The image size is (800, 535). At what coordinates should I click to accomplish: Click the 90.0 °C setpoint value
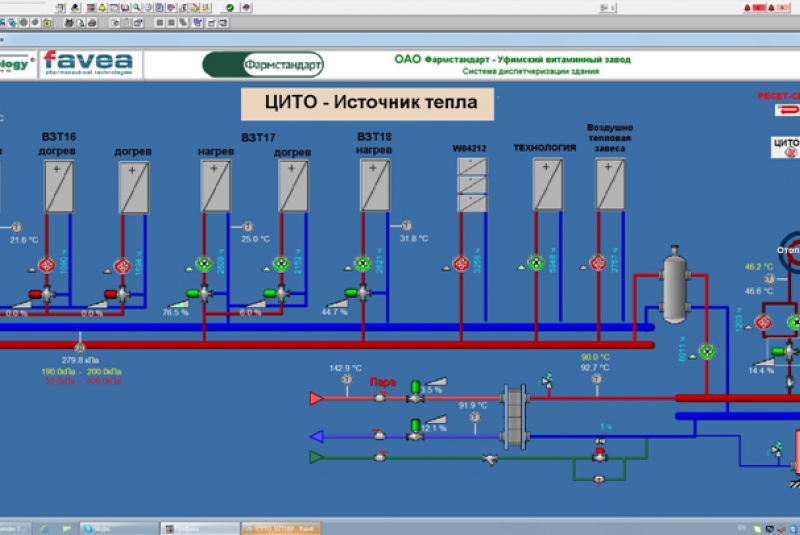[595, 357]
